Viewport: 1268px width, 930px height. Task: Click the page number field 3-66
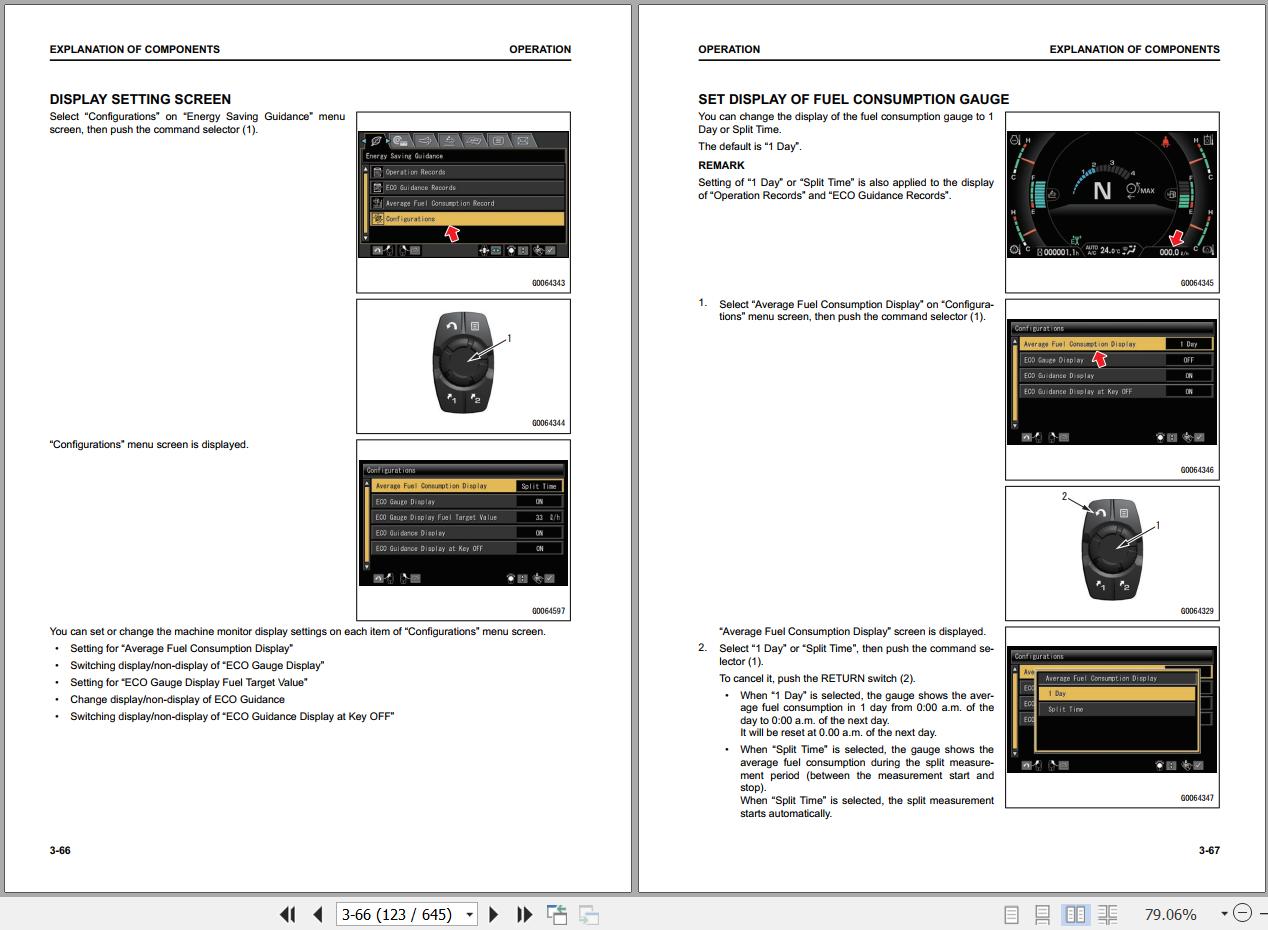399,914
